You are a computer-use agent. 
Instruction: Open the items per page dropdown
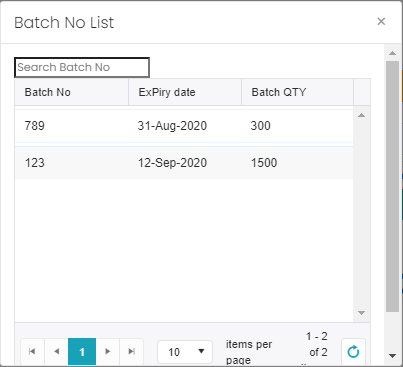pos(185,352)
